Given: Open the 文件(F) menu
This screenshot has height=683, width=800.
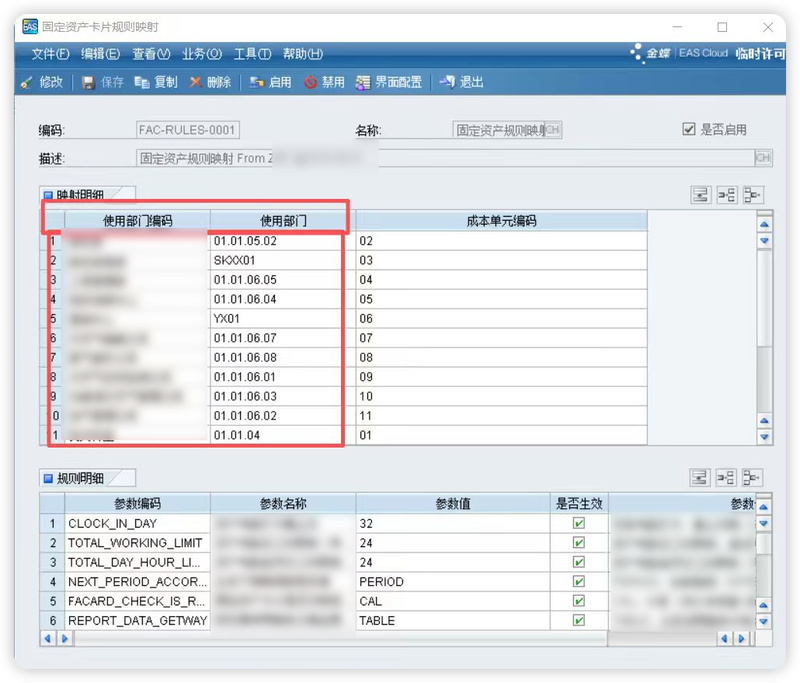Looking at the screenshot, I should 51,54.
